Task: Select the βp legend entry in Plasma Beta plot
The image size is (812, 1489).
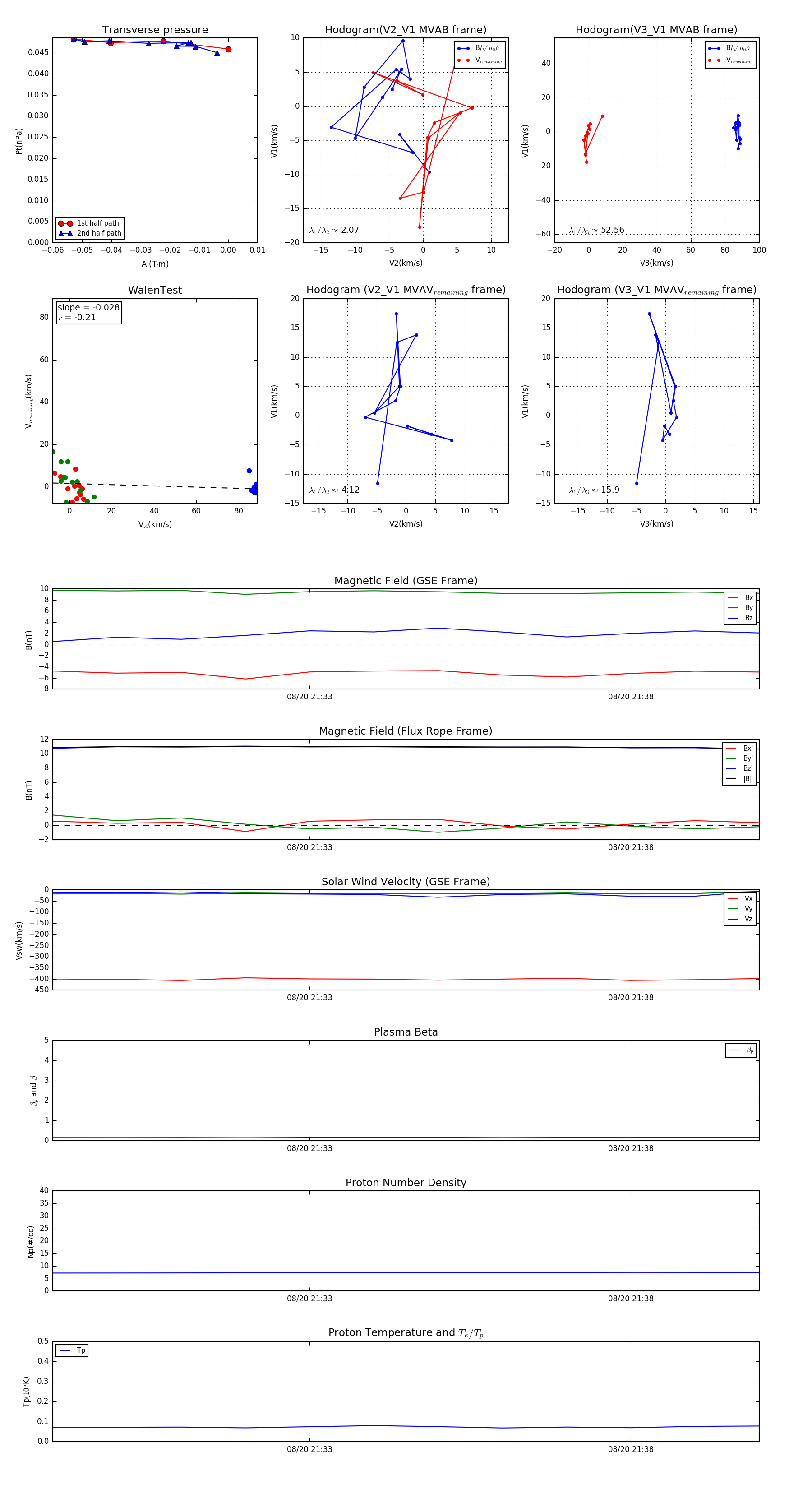Action: (x=742, y=1050)
